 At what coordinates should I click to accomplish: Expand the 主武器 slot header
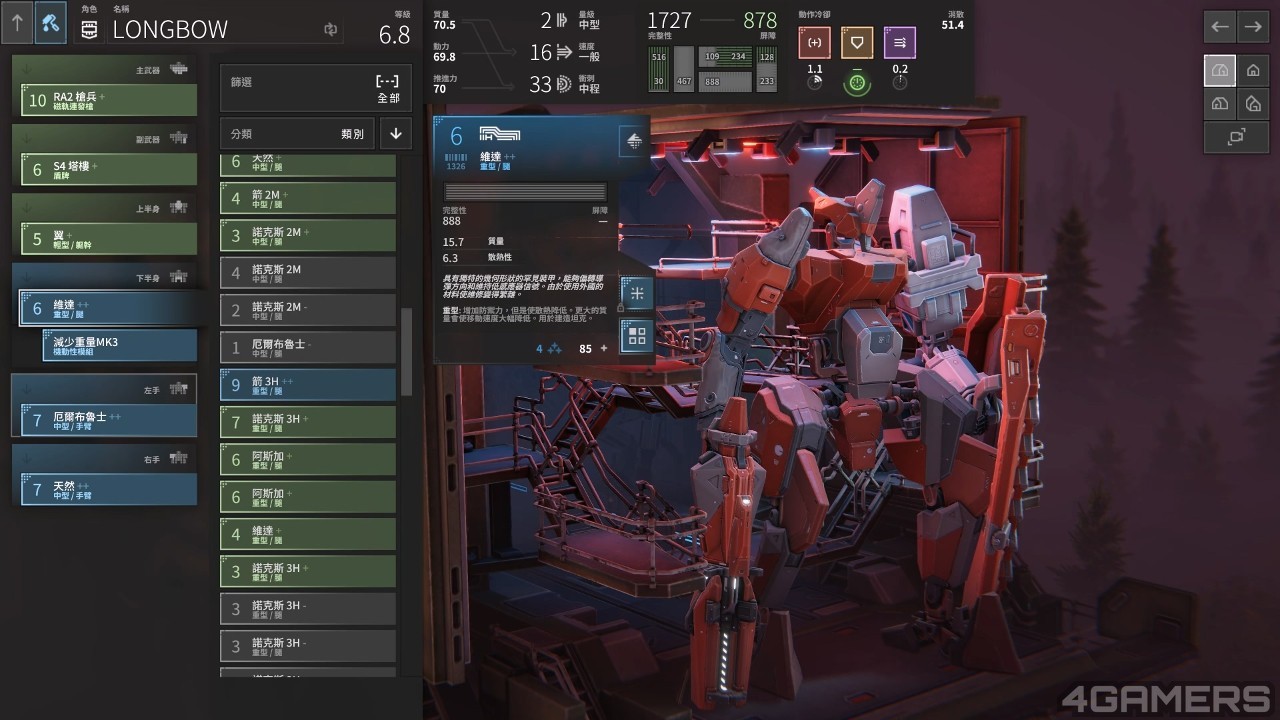(x=105, y=70)
